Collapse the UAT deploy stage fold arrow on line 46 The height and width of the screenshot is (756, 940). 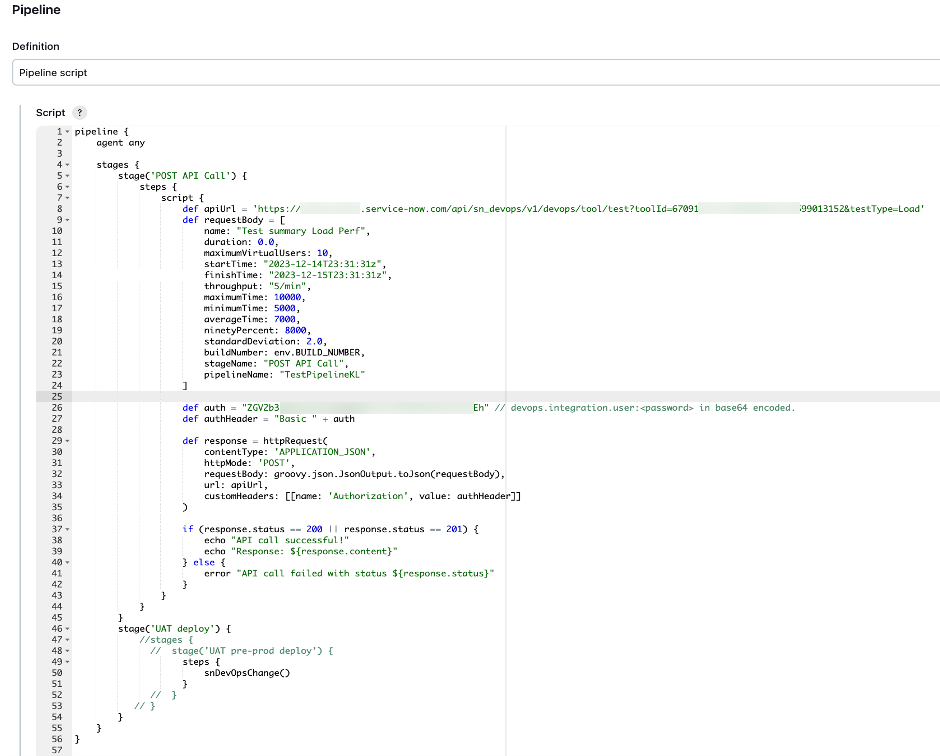pos(67,629)
